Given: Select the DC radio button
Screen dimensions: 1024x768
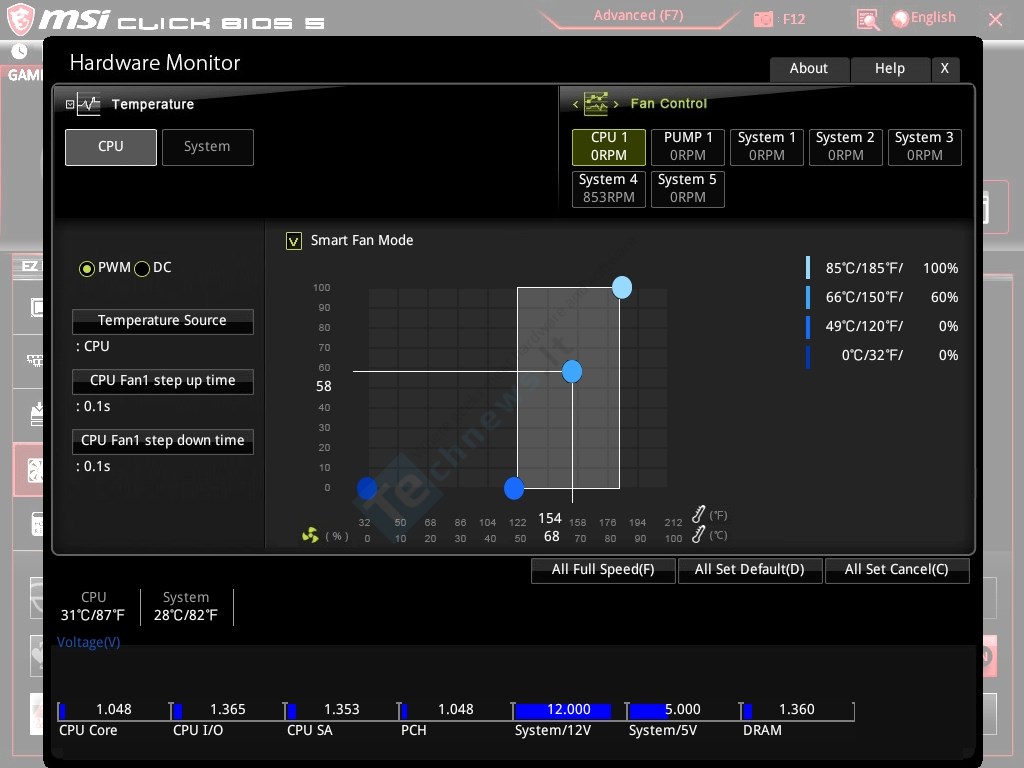Looking at the screenshot, I should click(142, 268).
